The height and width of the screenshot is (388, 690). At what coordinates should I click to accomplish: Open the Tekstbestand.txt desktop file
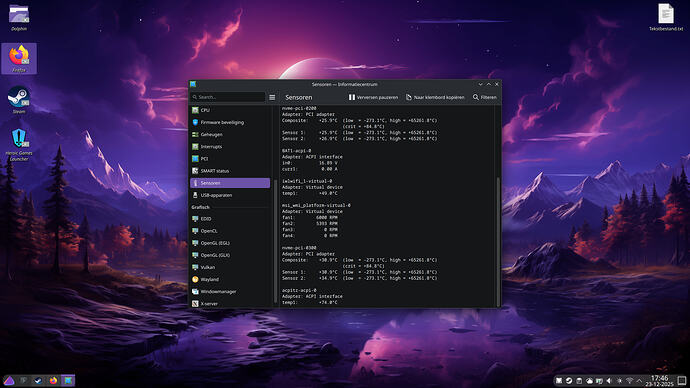666,17
